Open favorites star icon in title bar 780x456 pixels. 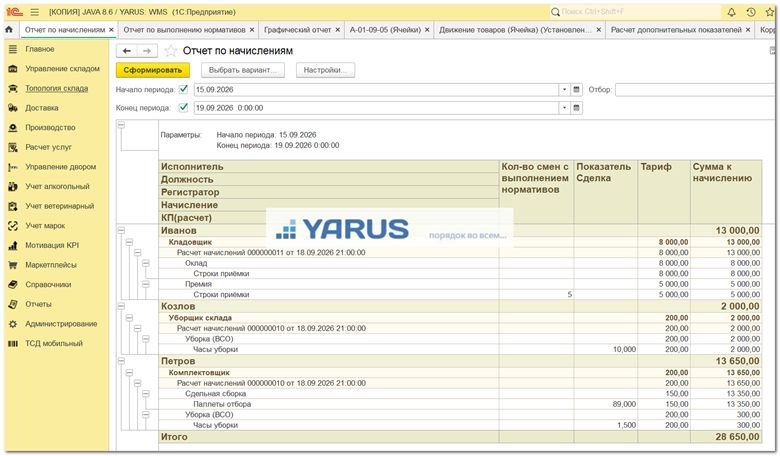770,12
